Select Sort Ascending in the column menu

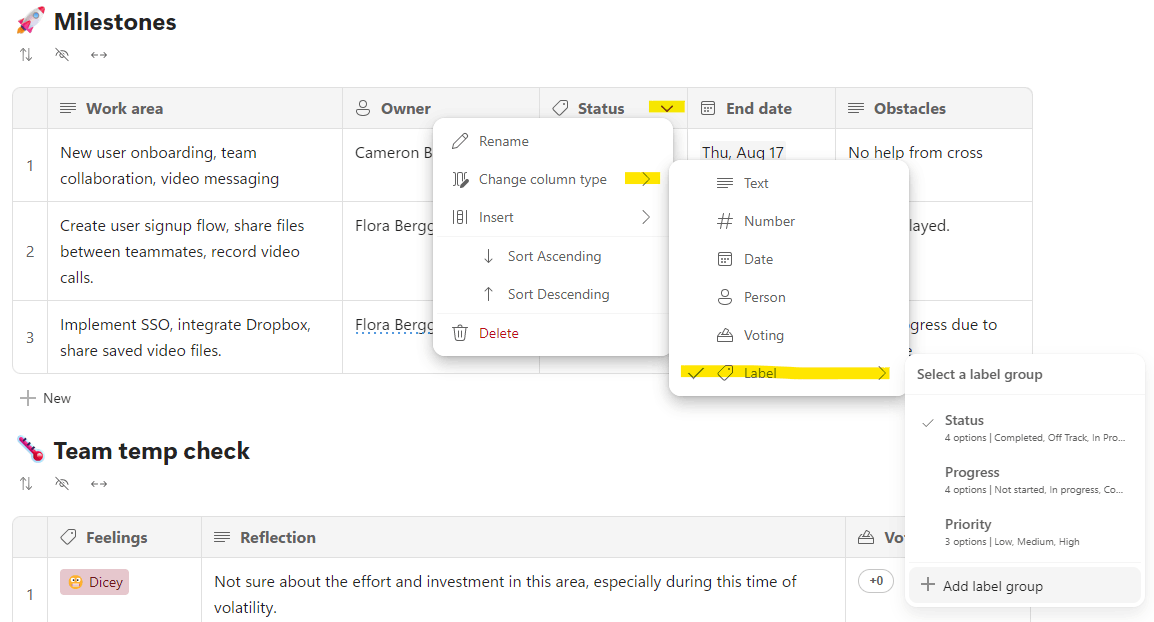point(553,256)
